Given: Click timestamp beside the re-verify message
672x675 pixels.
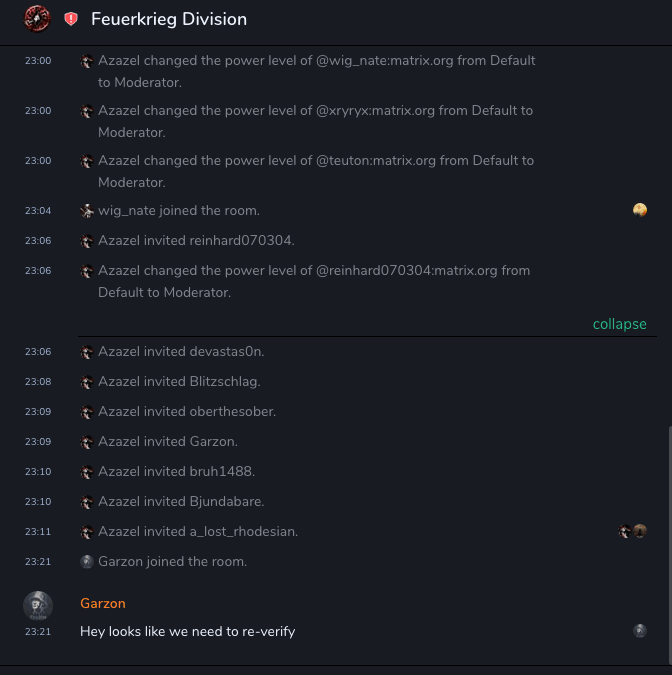Looking at the screenshot, I should [37, 631].
